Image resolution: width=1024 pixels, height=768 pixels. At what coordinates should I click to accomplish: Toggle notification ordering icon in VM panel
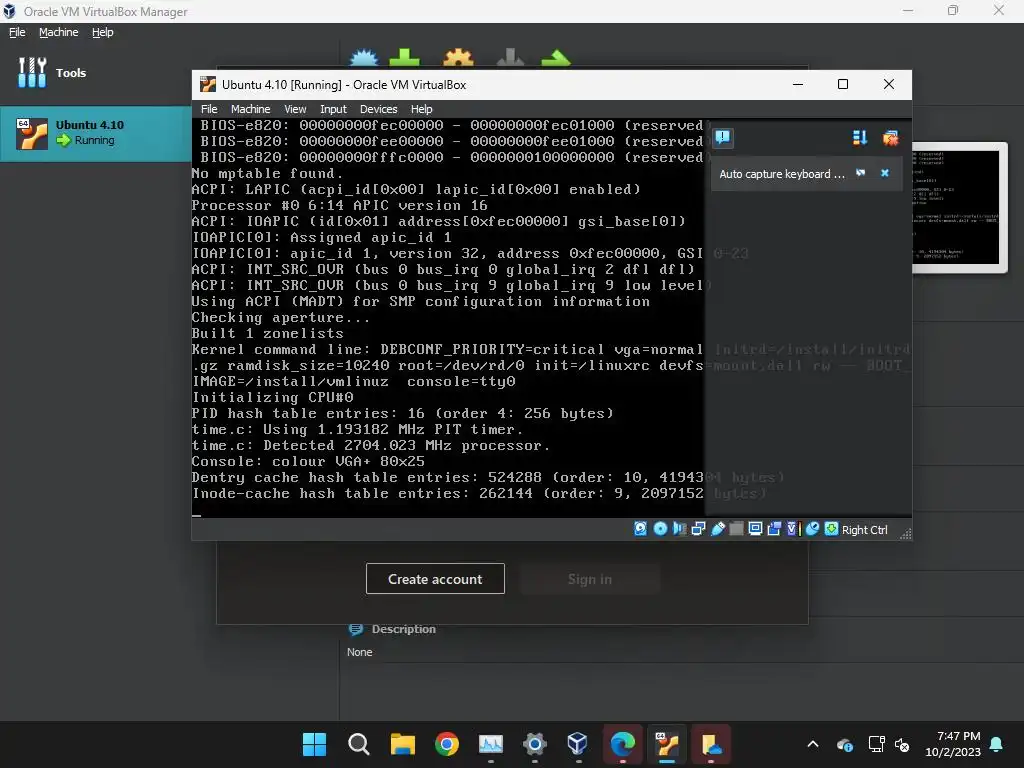click(x=859, y=137)
